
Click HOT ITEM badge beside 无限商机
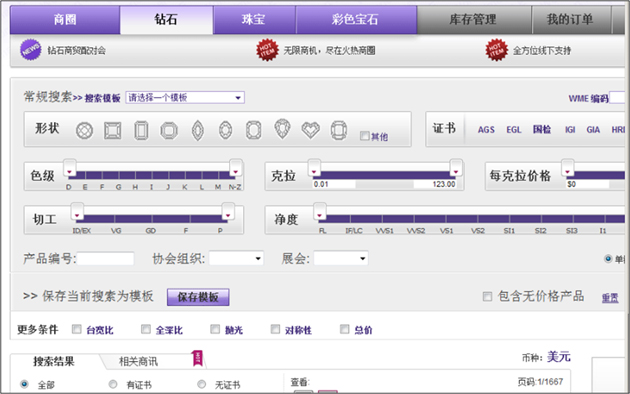coord(268,50)
